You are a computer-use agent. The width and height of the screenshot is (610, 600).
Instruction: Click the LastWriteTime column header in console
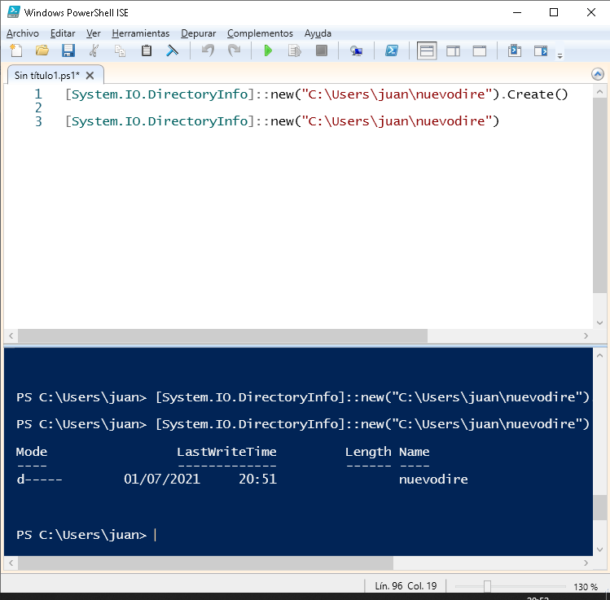227,452
